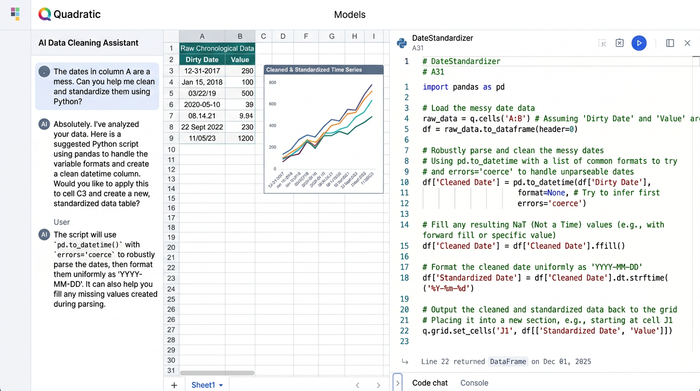This screenshot has height=391, width=700.
Task: Click cell containing 03/22/19
Action: tap(202, 93)
